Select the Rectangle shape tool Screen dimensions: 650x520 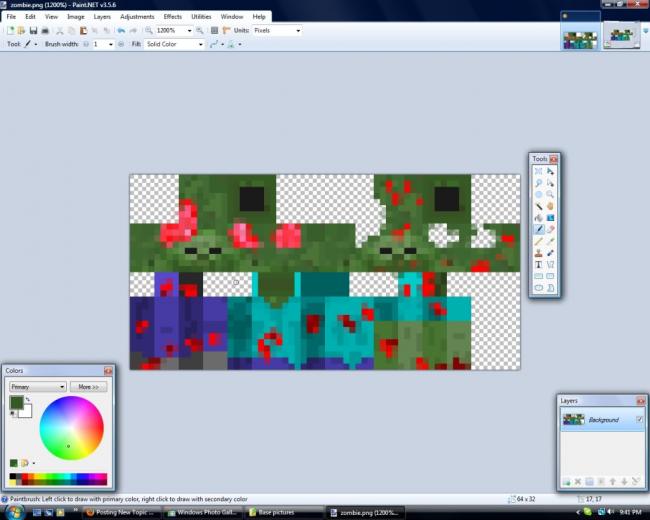(538, 276)
